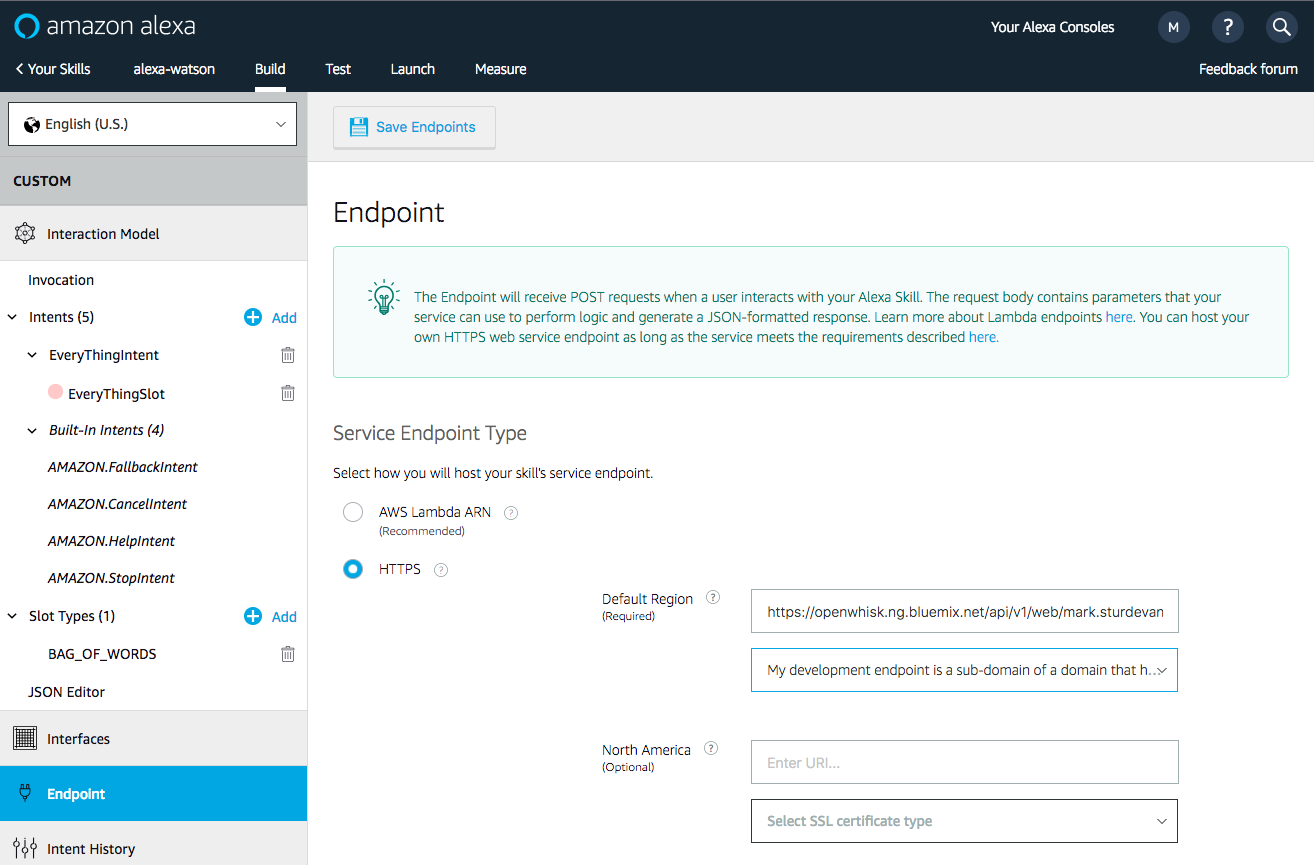Click the Default Region URI input field
Screen dimensions: 1314x865
[x=964, y=612]
